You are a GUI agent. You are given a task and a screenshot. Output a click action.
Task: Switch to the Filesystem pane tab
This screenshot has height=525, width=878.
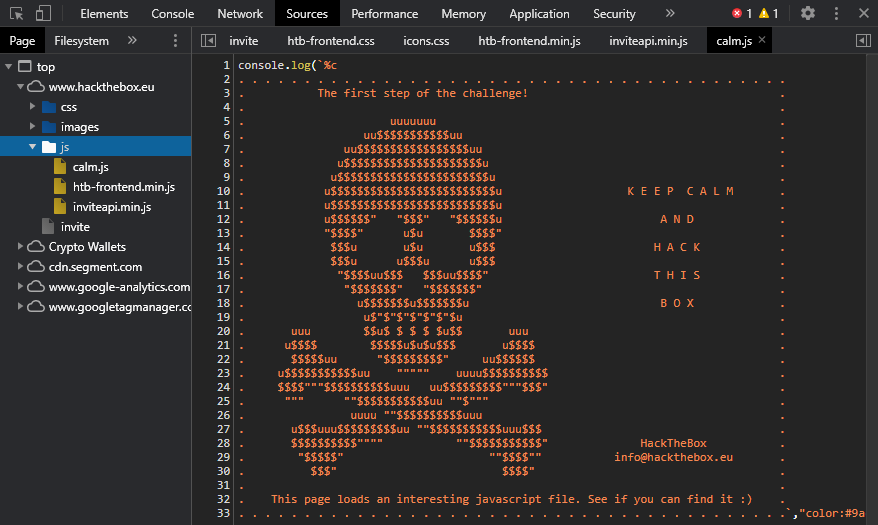(x=81, y=41)
